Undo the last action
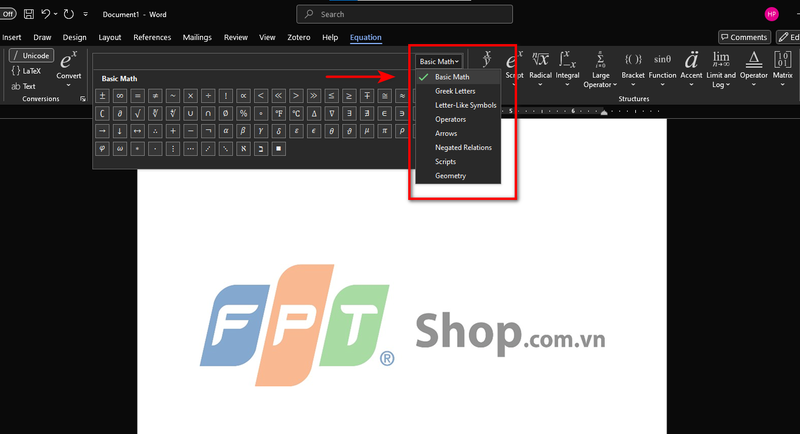 click(45, 14)
